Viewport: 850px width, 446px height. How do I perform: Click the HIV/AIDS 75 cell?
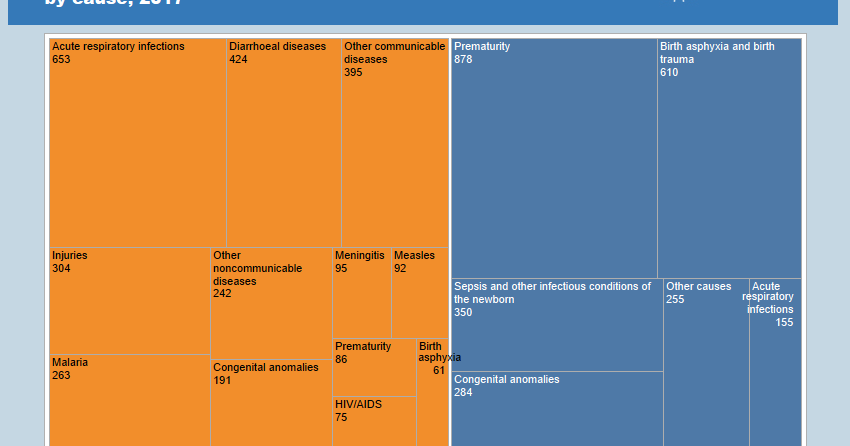point(374,421)
